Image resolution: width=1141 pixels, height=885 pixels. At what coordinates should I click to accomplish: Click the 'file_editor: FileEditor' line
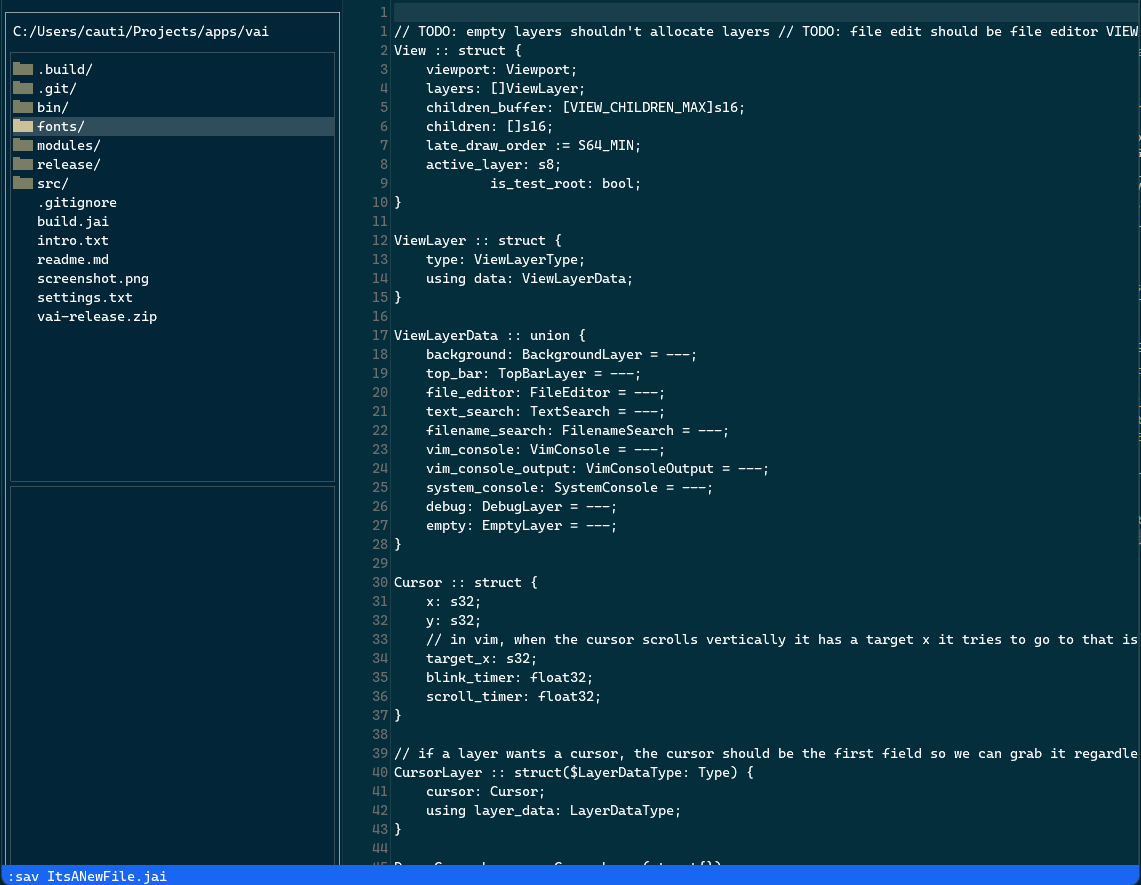pyautogui.click(x=545, y=392)
